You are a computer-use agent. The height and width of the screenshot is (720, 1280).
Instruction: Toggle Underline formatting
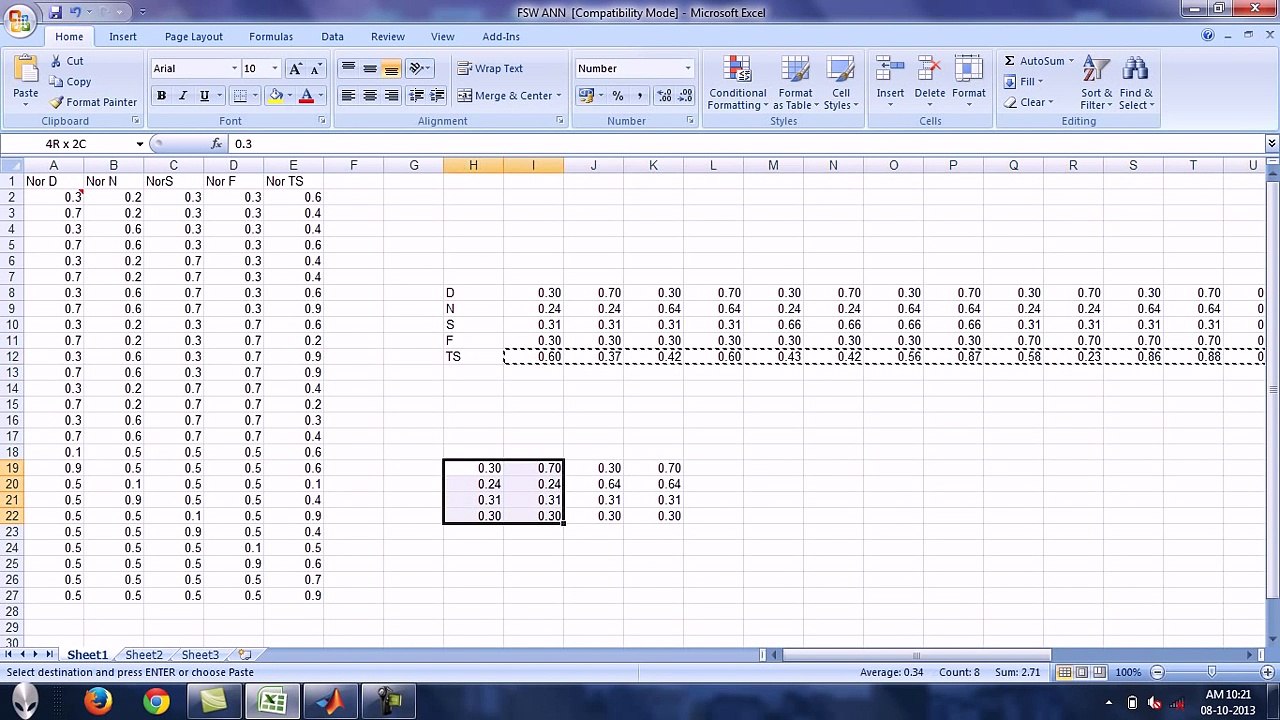(204, 96)
